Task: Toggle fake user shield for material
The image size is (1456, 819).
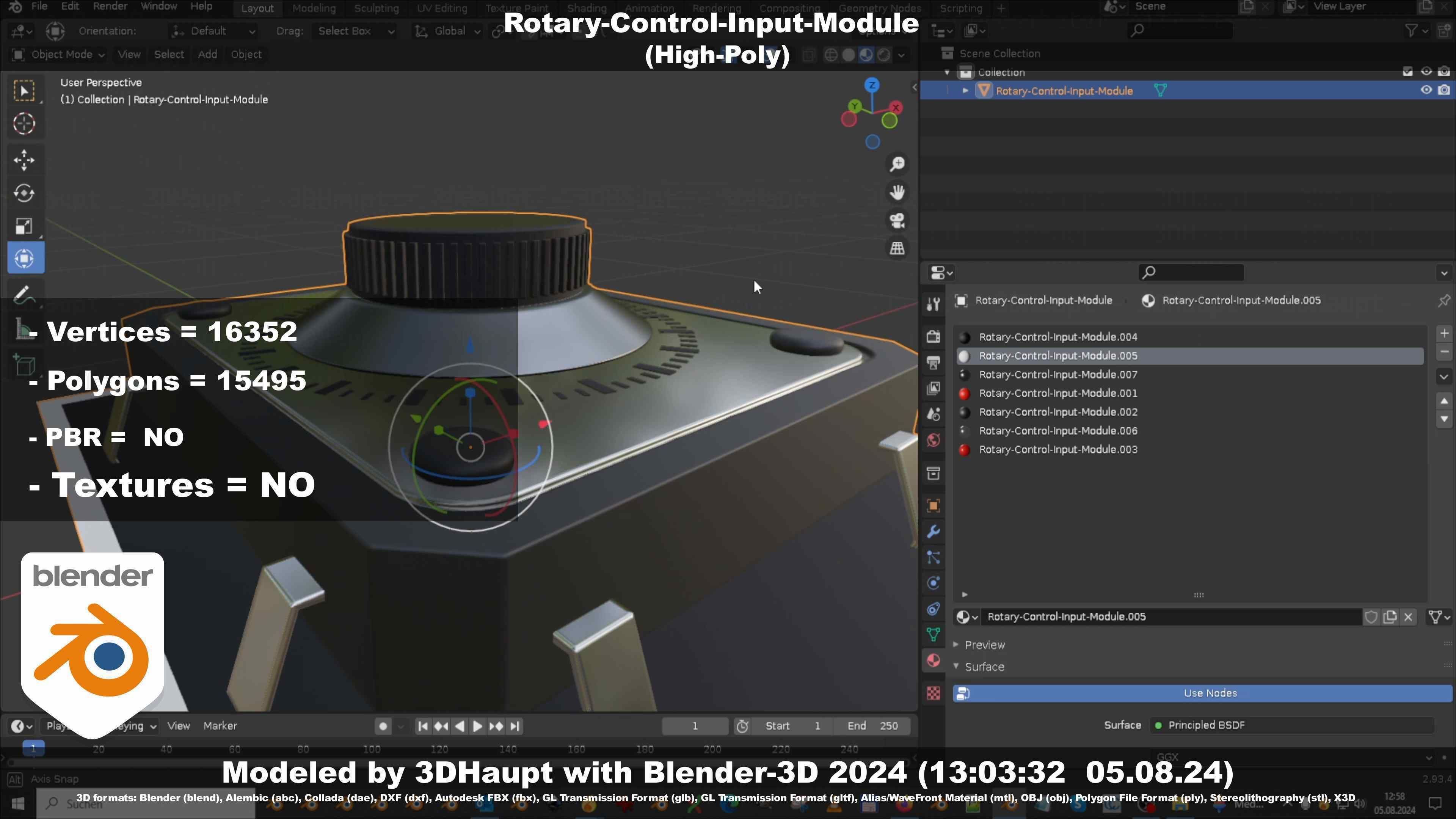Action: [x=1371, y=617]
